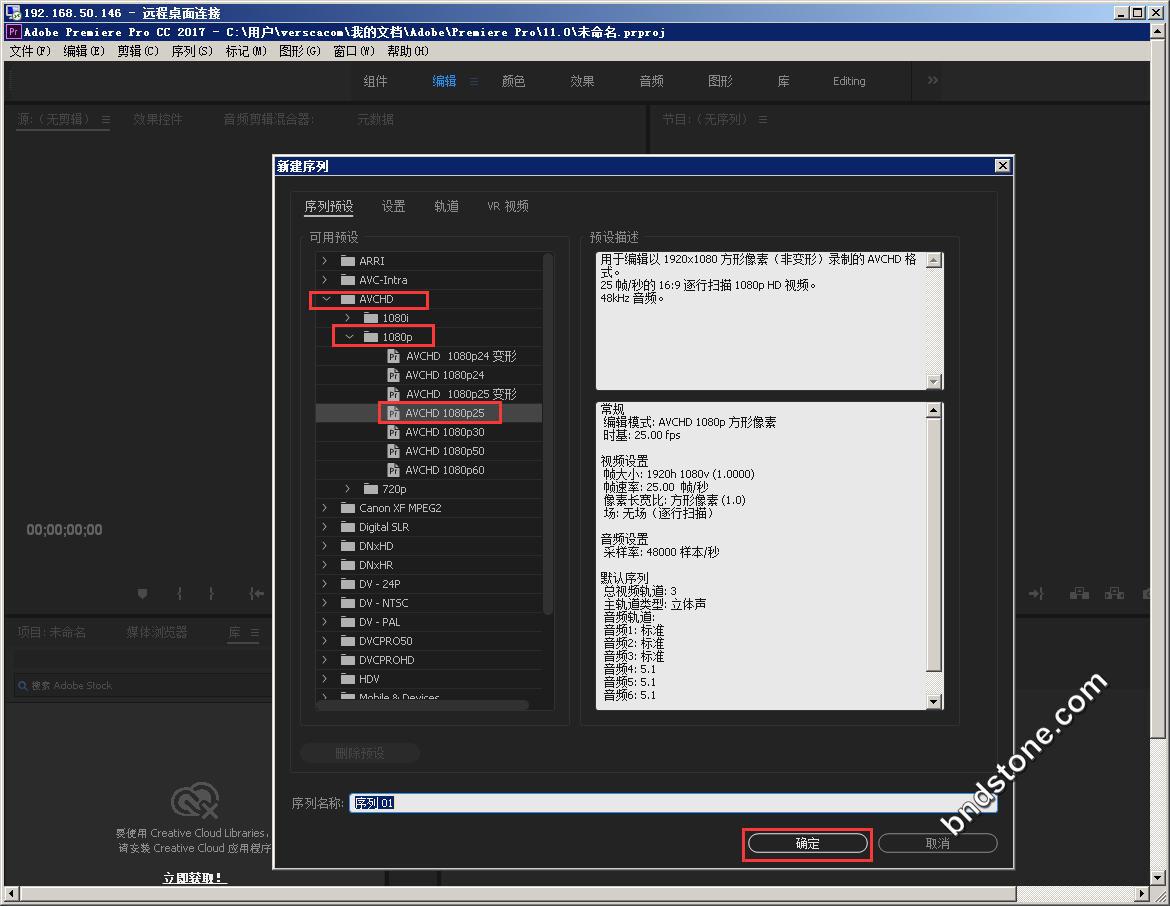Expand the Canon XF MPEG2 folder
Viewport: 1170px width, 906px height.
[325, 508]
